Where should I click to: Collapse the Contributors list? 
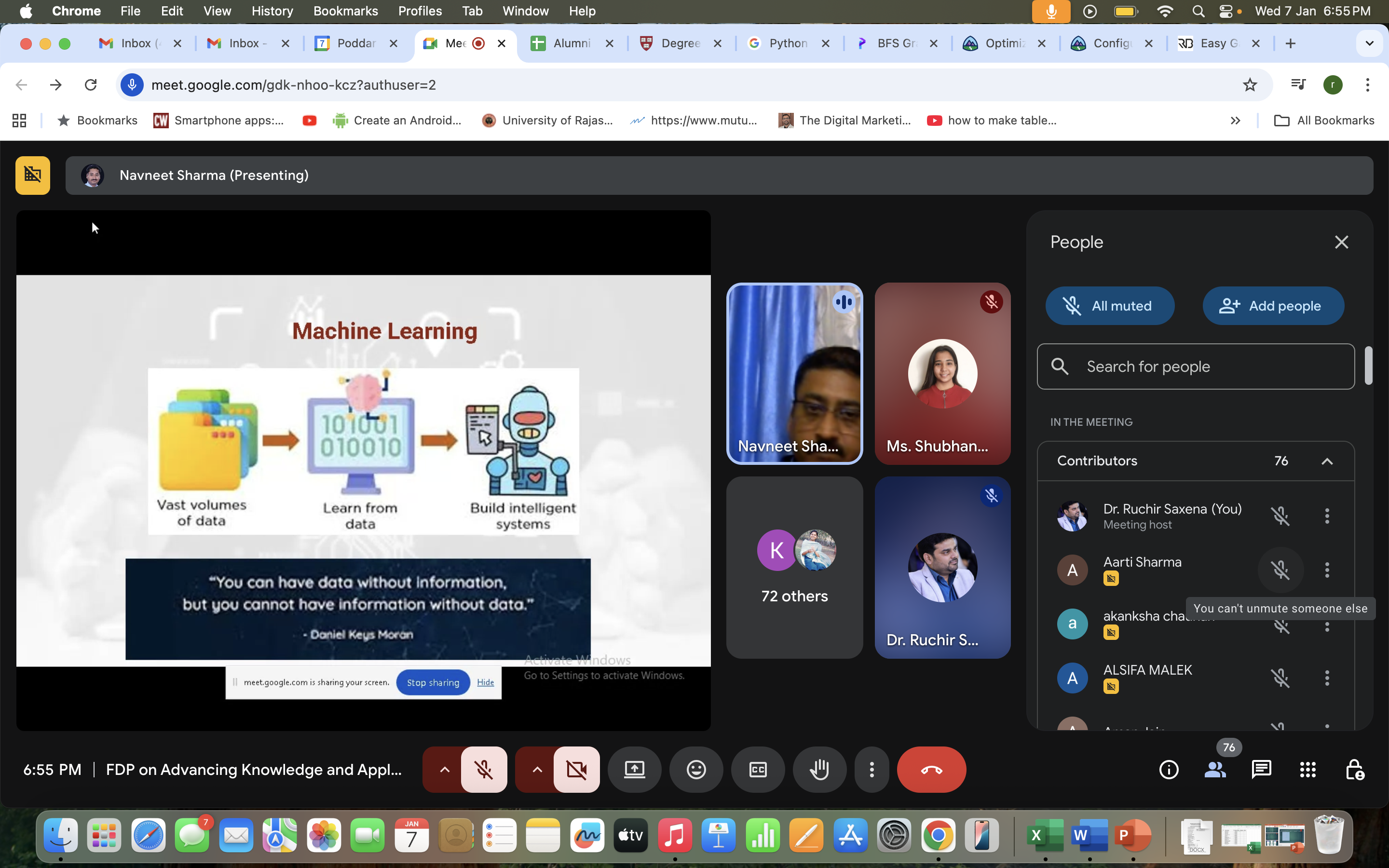(1326, 461)
